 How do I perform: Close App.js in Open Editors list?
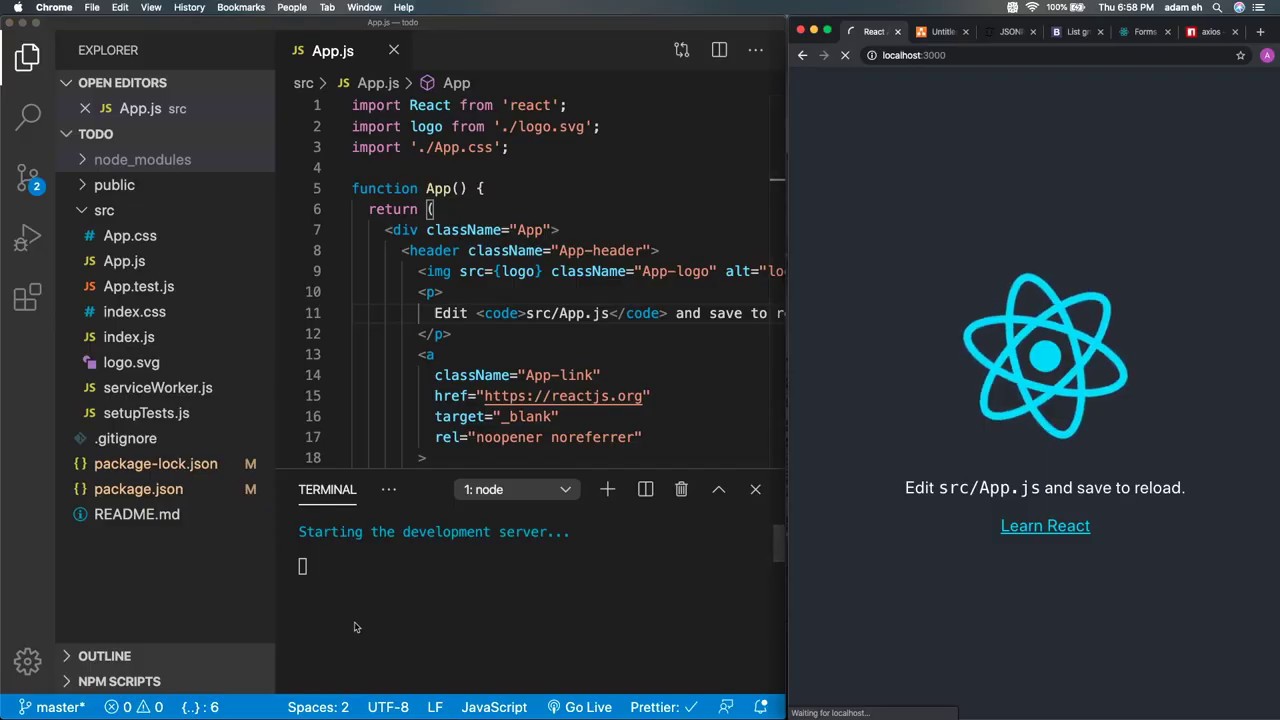[x=85, y=108]
